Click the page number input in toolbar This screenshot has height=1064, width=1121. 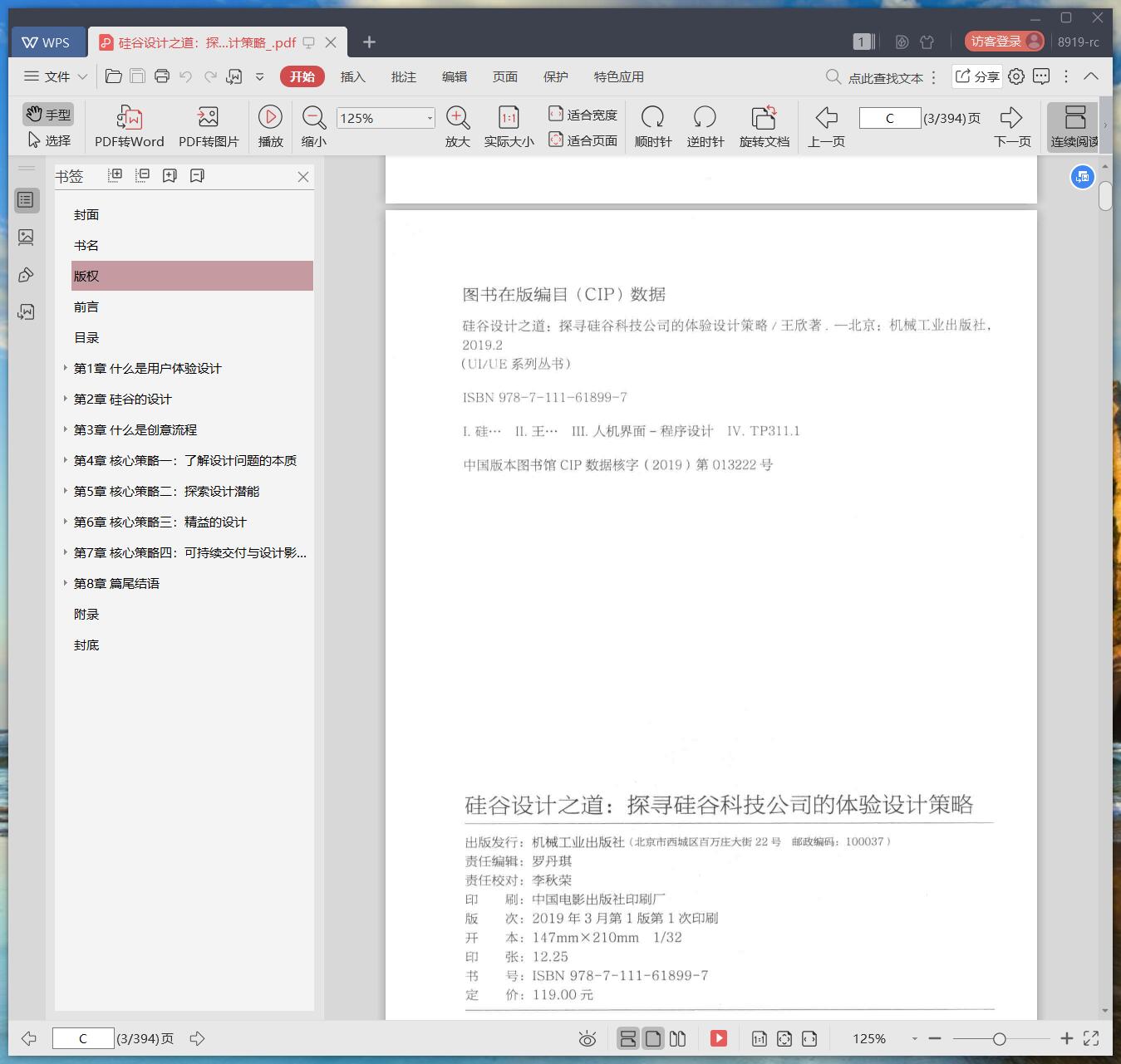pos(889,118)
